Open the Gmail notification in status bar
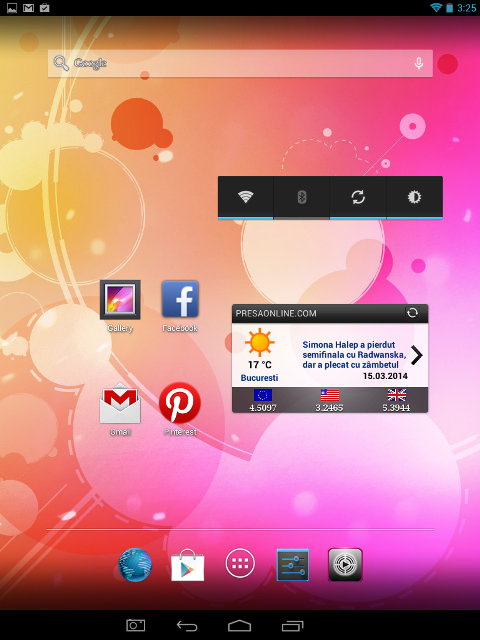Image resolution: width=480 pixels, height=640 pixels. coord(28,8)
